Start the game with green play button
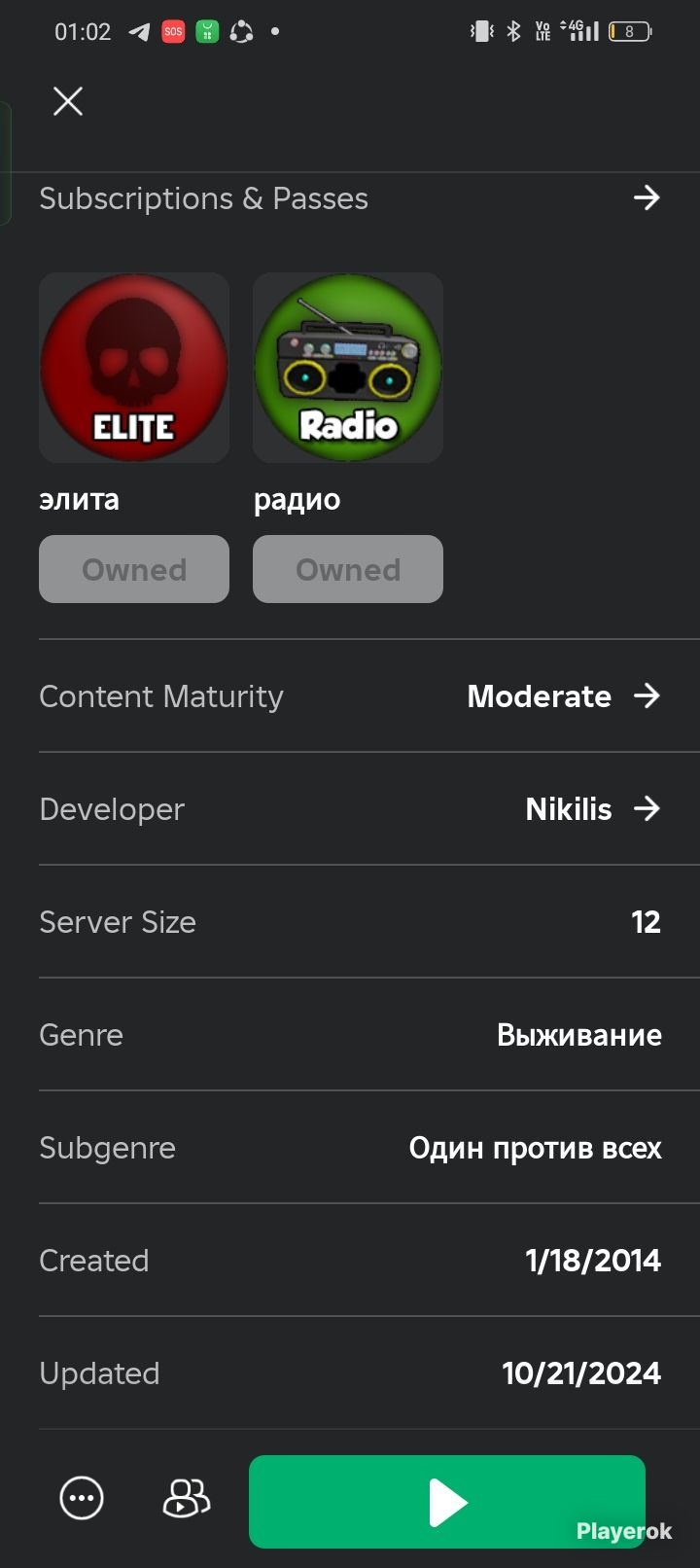Screen dimensions: 700x1568 [447, 1502]
